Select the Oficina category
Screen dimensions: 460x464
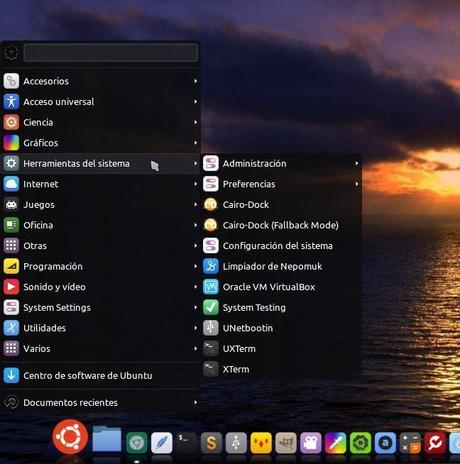tap(100, 225)
